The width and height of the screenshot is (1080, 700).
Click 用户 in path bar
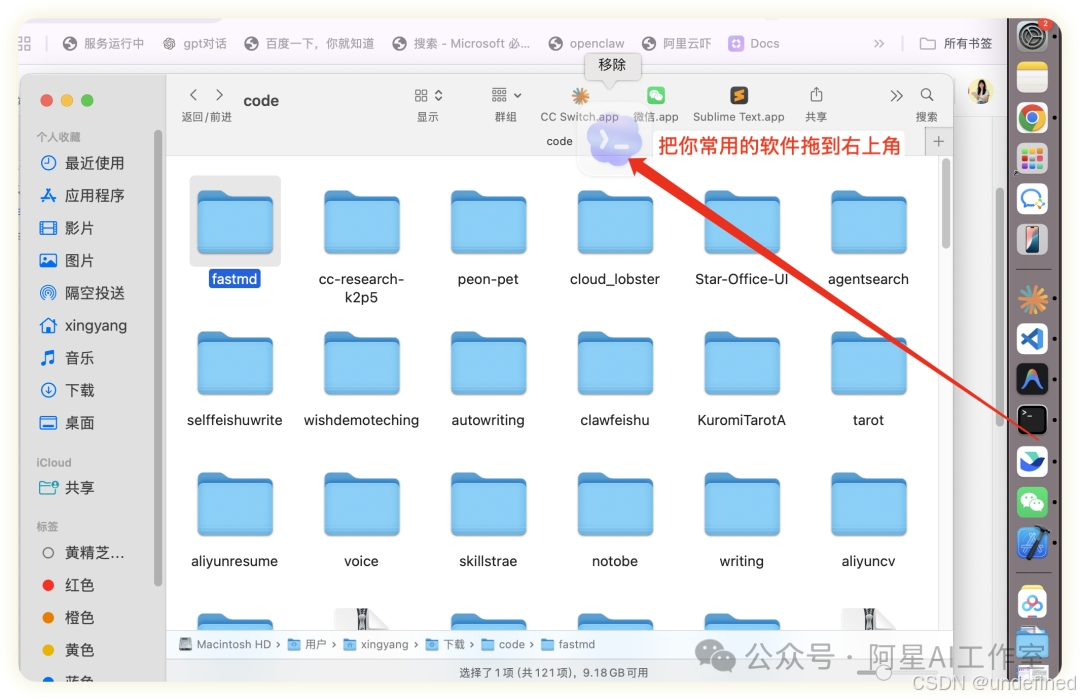point(307,644)
